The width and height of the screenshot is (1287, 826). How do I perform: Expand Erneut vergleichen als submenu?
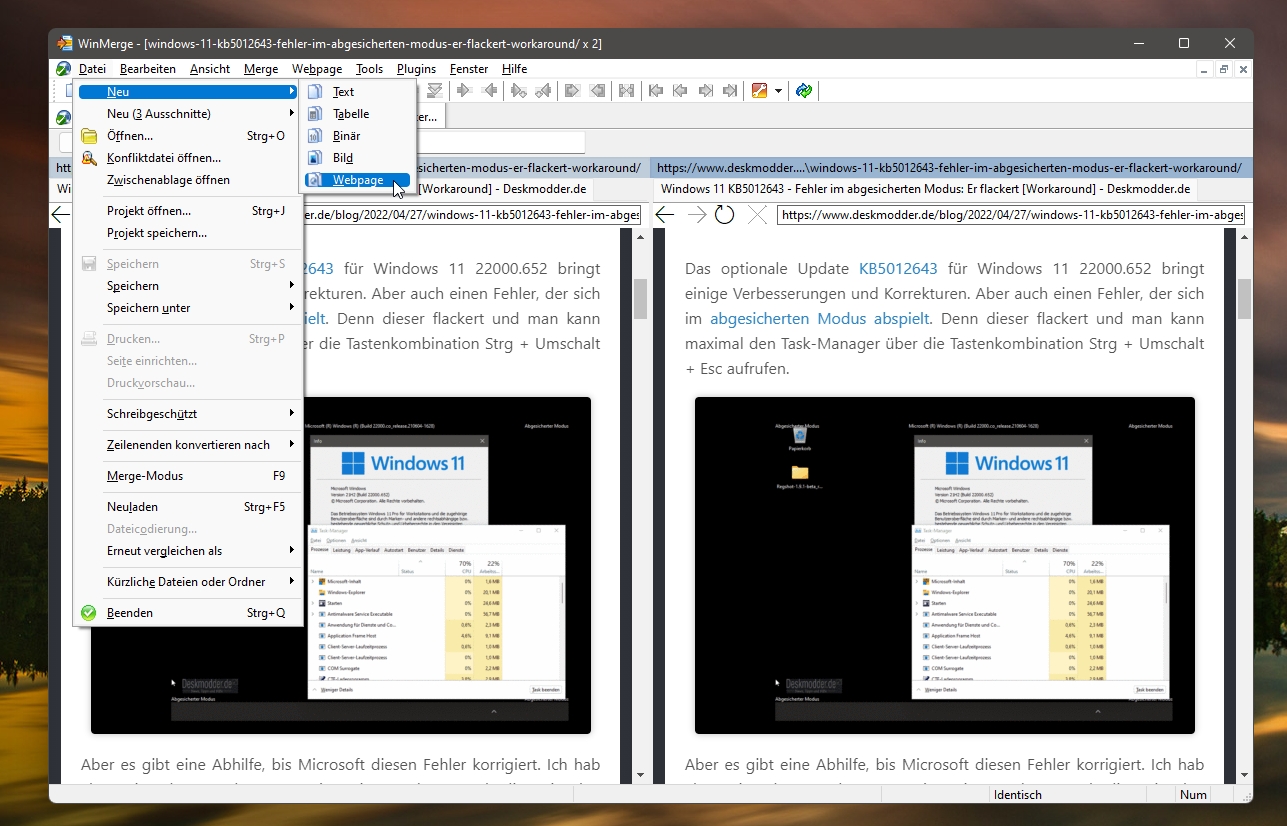(x=188, y=551)
